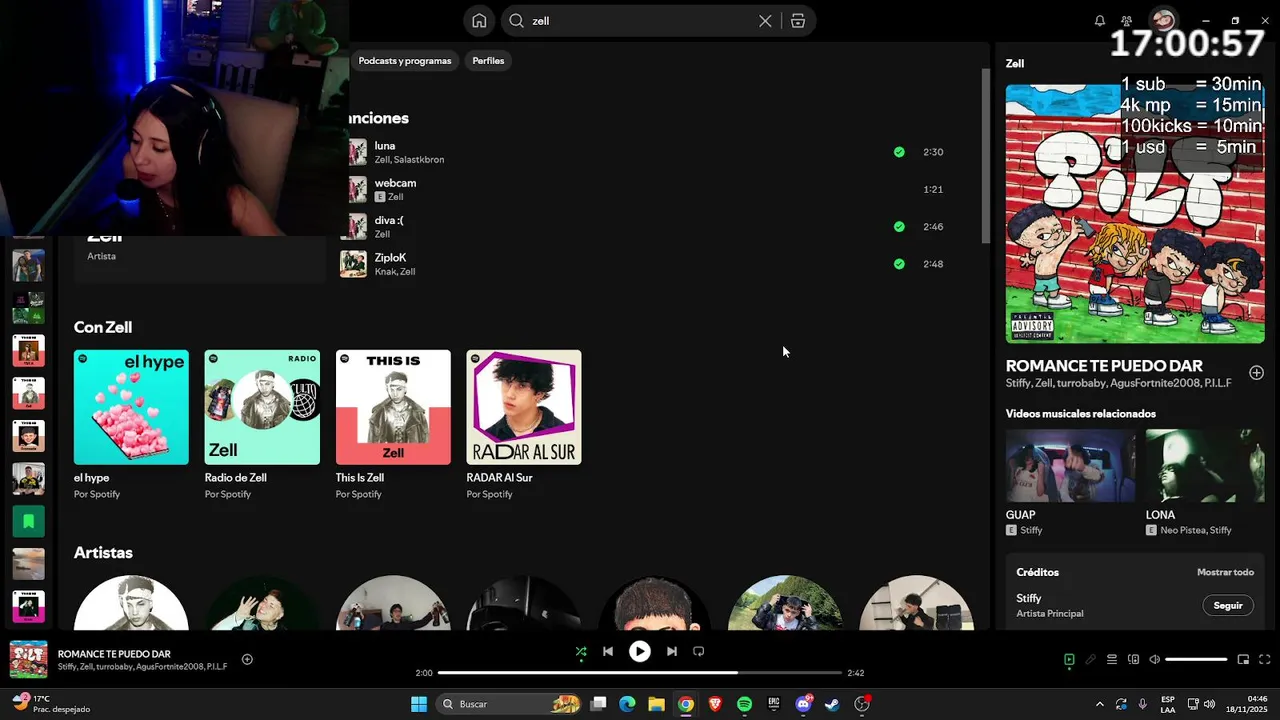This screenshot has height=720, width=1280.
Task: Open Microsoft Edge from taskbar
Action: click(627, 704)
